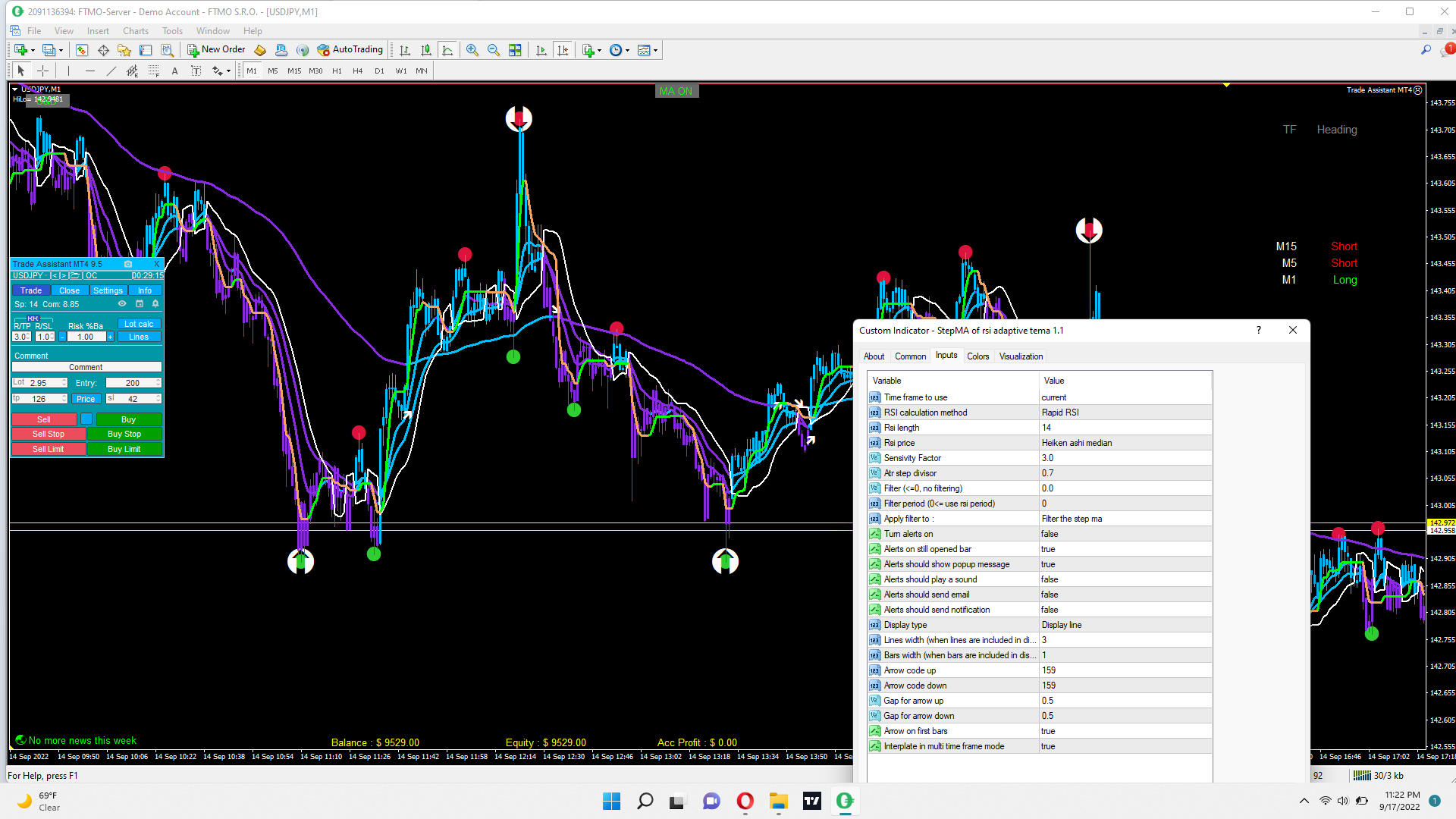Click the screenshot camera icon in Trade Assistant
1456x819 pixels.
(x=127, y=264)
